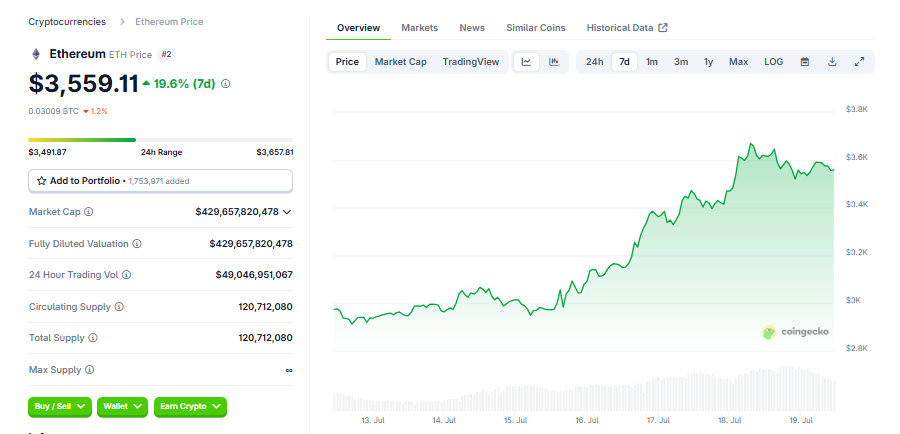Set chart range to Max
The image size is (900, 434).
pyautogui.click(x=739, y=62)
